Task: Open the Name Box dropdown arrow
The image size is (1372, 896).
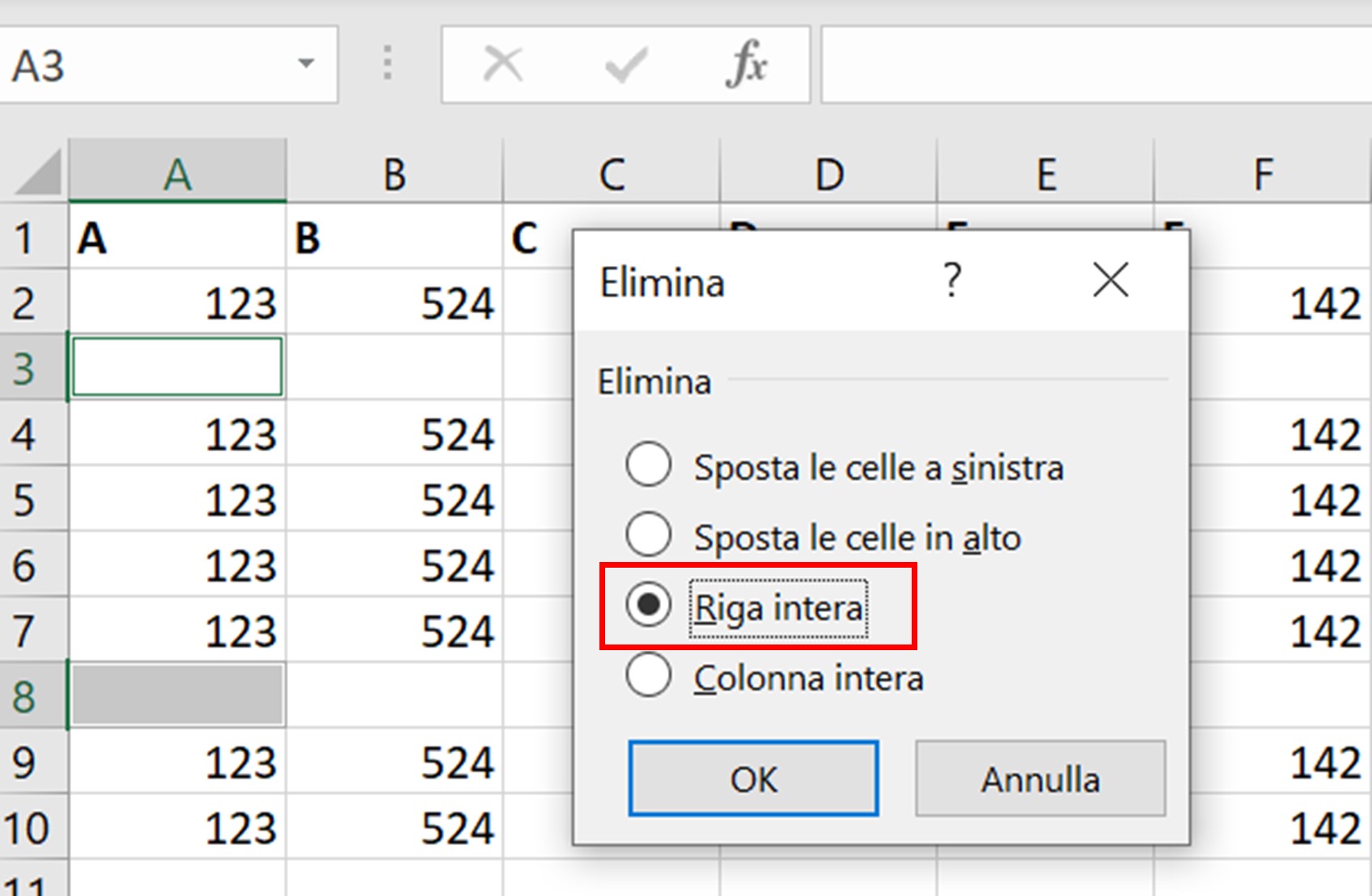Action: pos(306,63)
